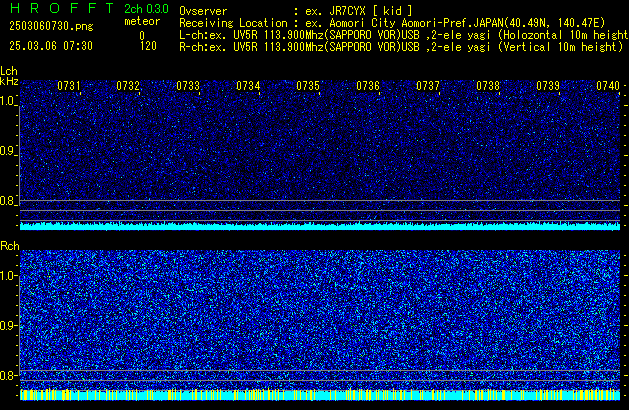The width and height of the screenshot is (629, 410).
Task: Click the HROFFT title text
Action: coord(62,8)
